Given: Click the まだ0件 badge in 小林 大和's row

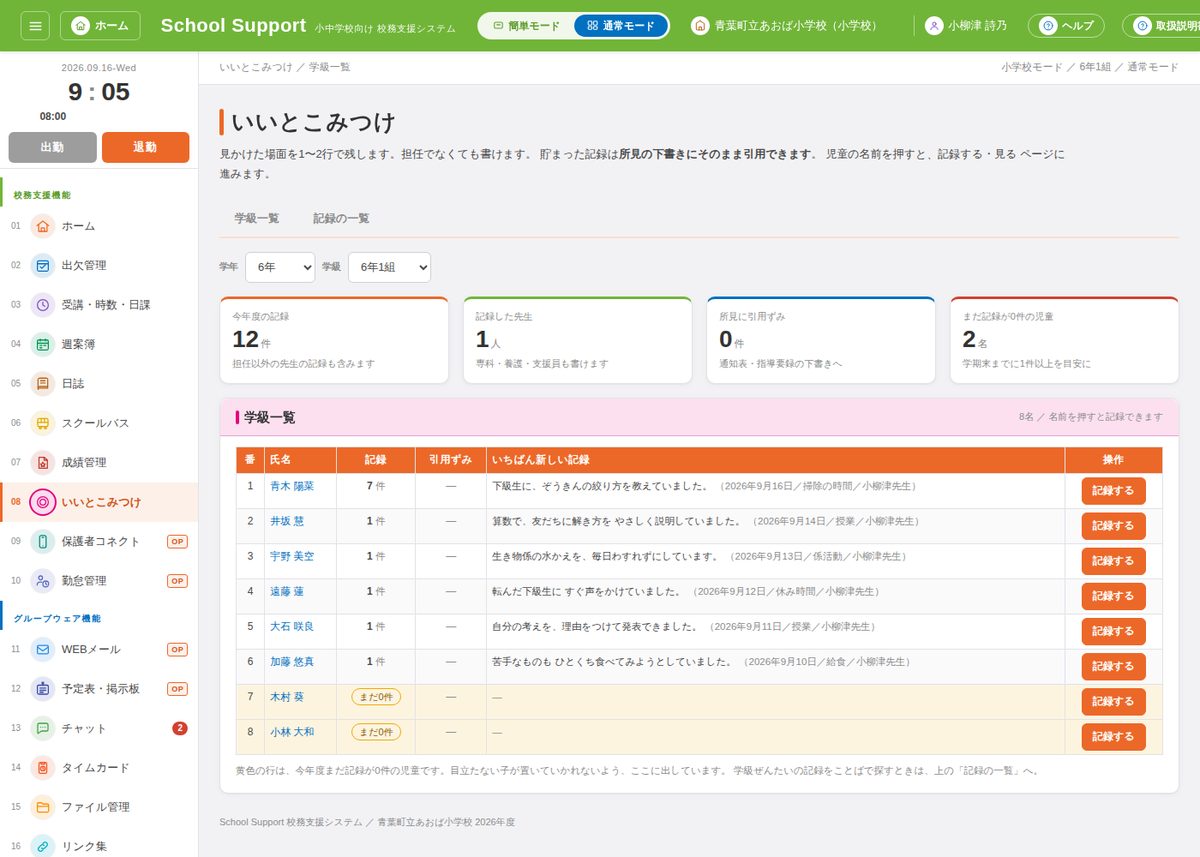Looking at the screenshot, I should [376, 732].
